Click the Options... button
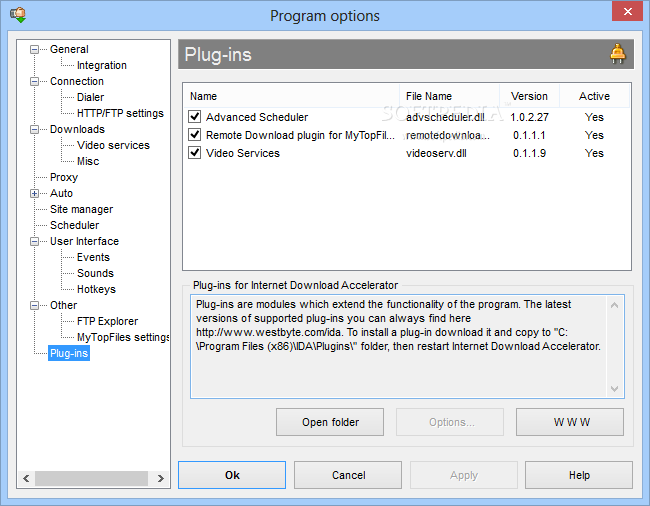Image resolution: width=650 pixels, height=506 pixels. point(450,422)
